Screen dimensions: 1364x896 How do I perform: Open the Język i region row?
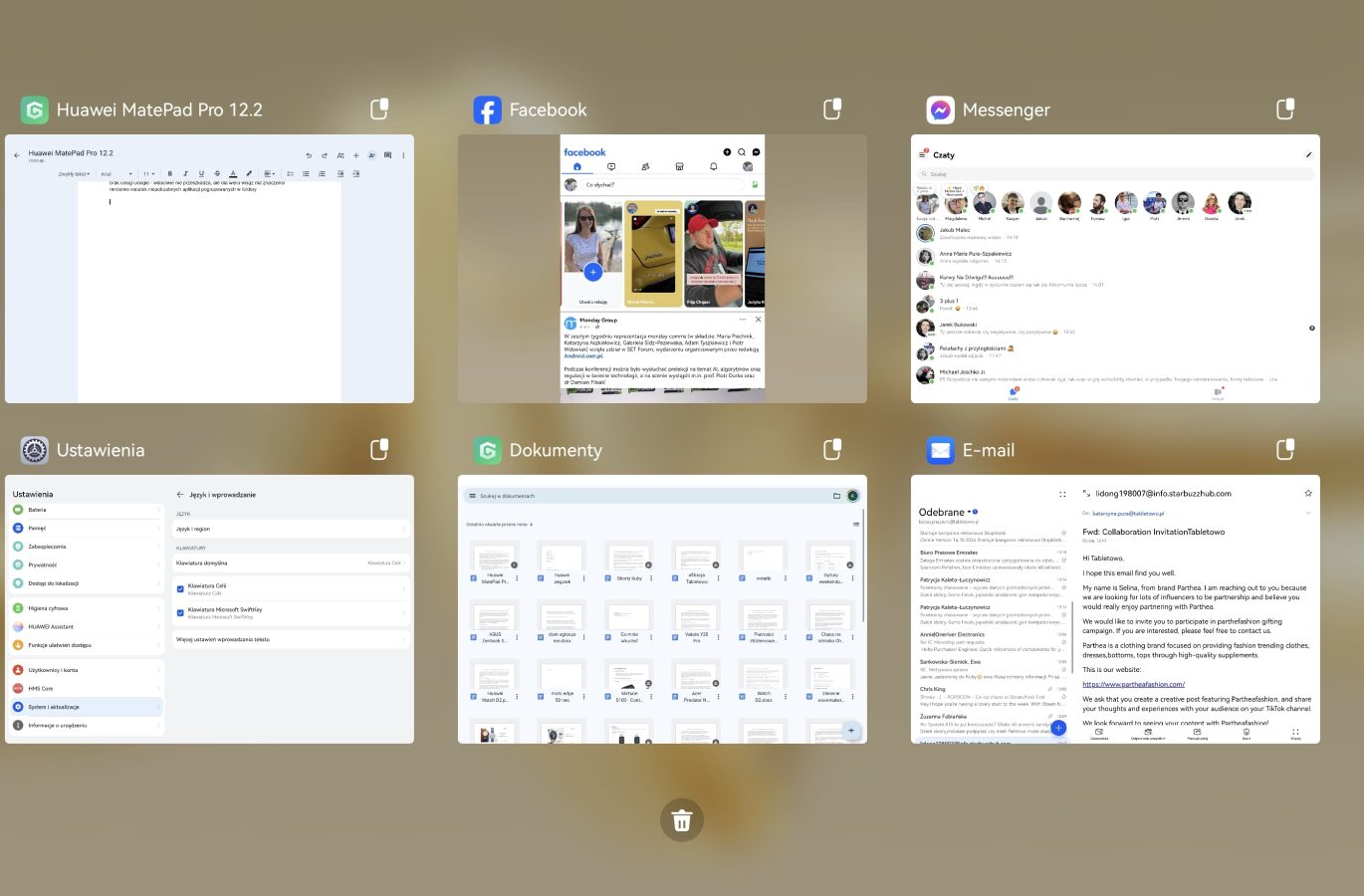click(291, 529)
